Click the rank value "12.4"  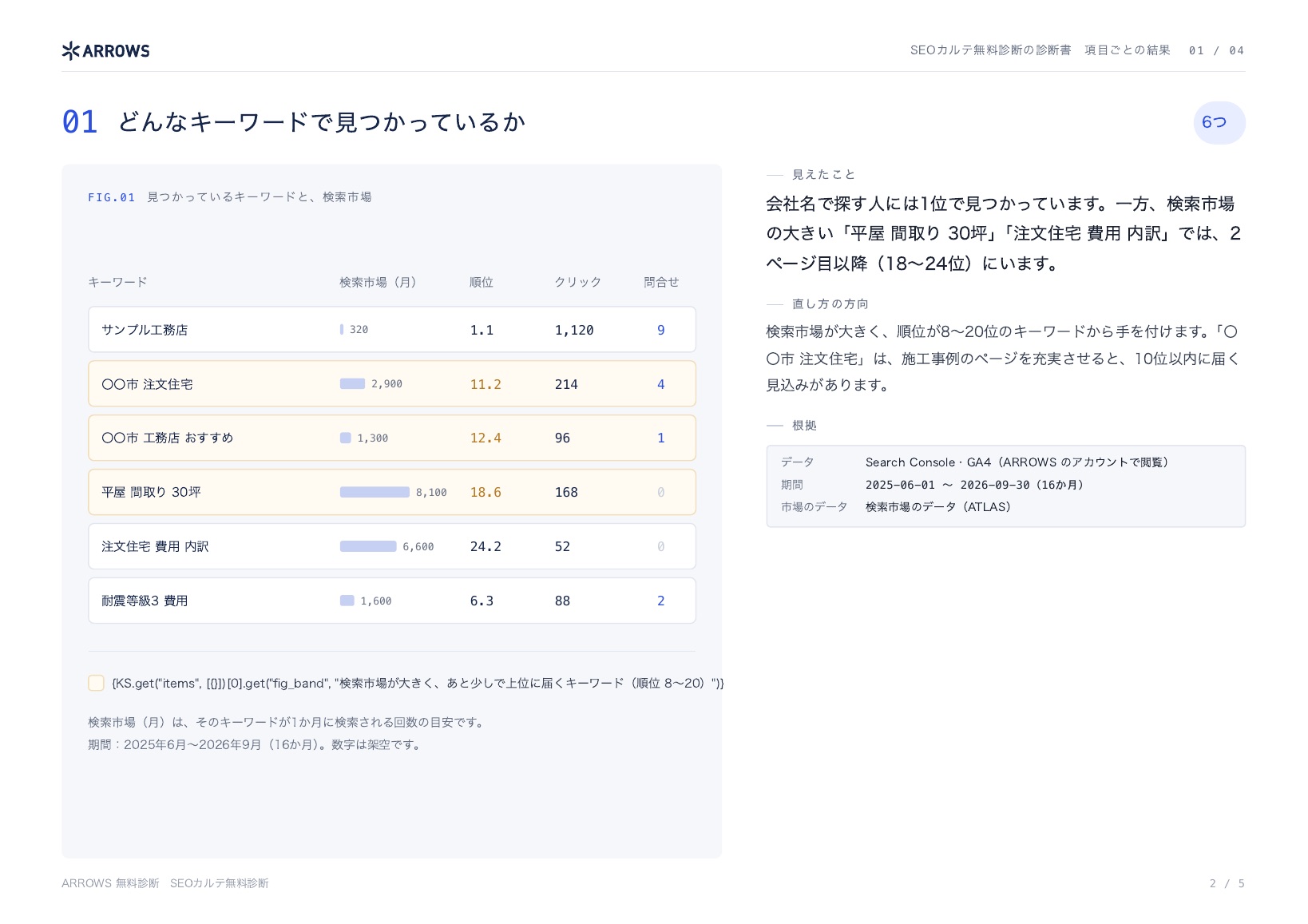coord(486,438)
